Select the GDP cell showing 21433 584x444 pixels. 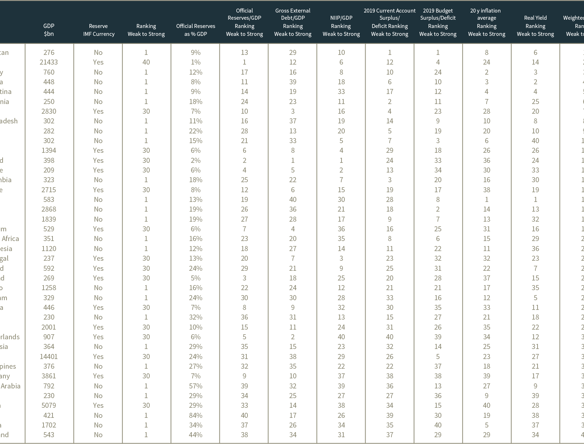click(49, 62)
